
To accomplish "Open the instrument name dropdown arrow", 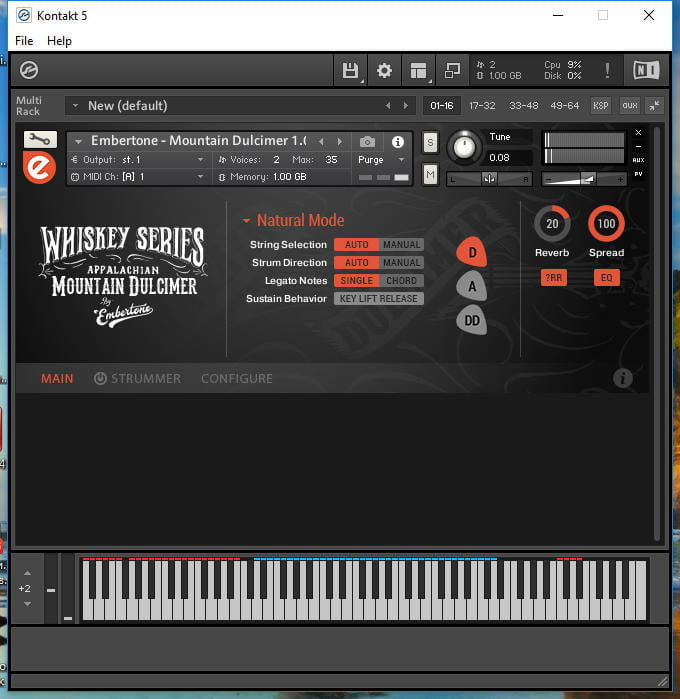I will pyautogui.click(x=78, y=142).
